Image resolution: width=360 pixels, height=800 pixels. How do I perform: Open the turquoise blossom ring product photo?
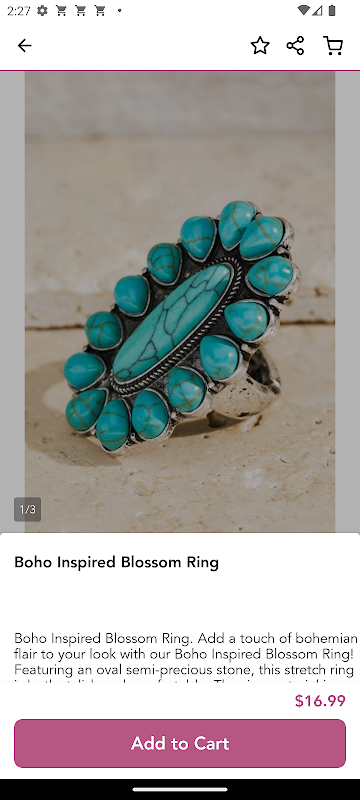(180, 302)
